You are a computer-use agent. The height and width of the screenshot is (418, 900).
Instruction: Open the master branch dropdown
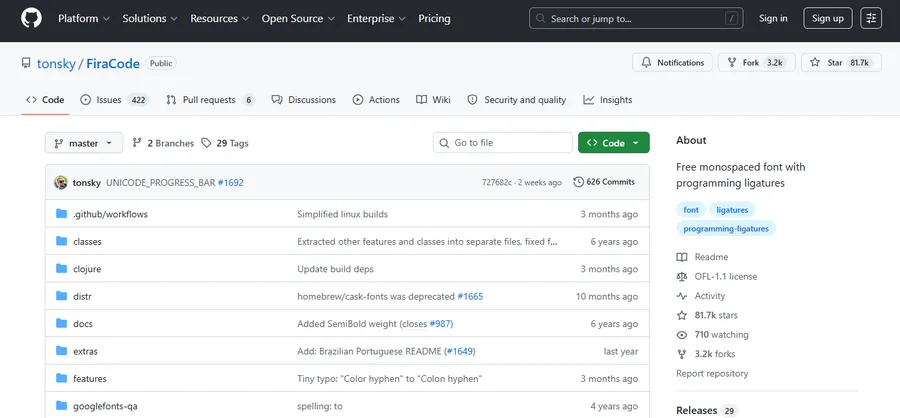point(84,143)
